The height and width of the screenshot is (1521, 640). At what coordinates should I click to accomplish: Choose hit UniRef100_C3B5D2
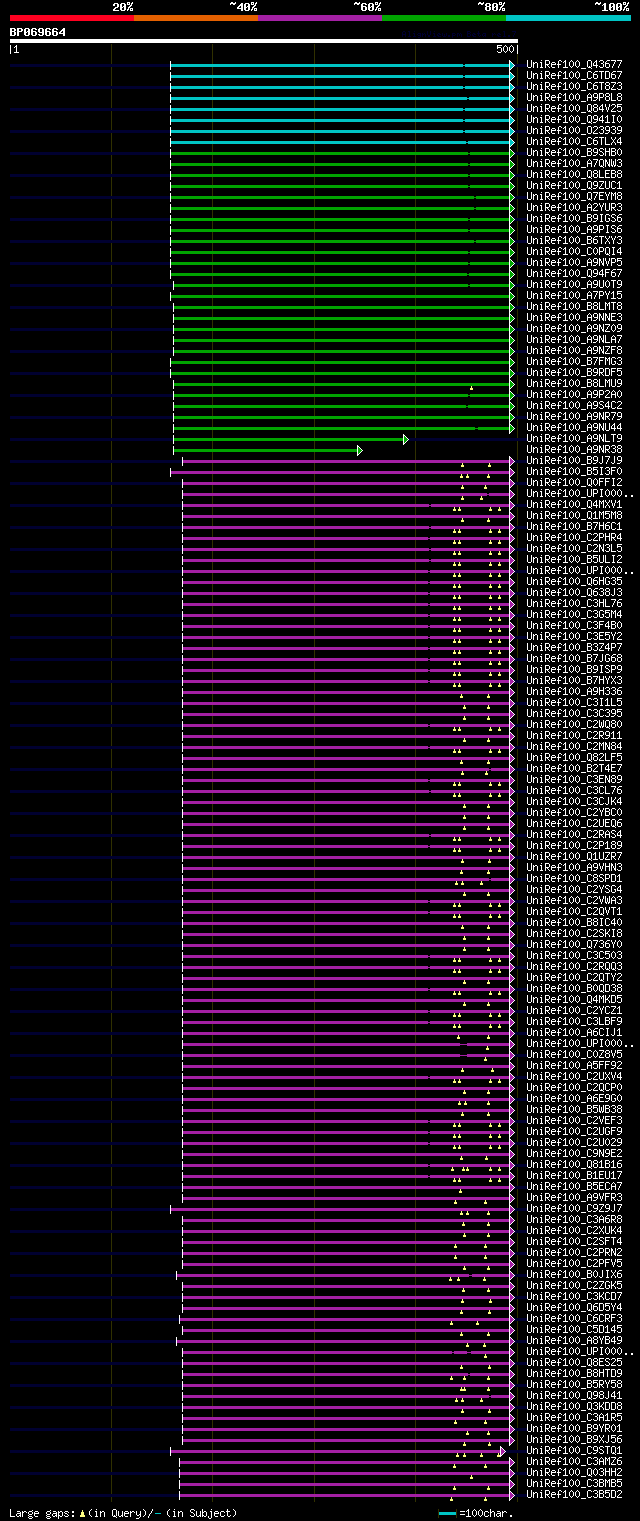tap(574, 1494)
